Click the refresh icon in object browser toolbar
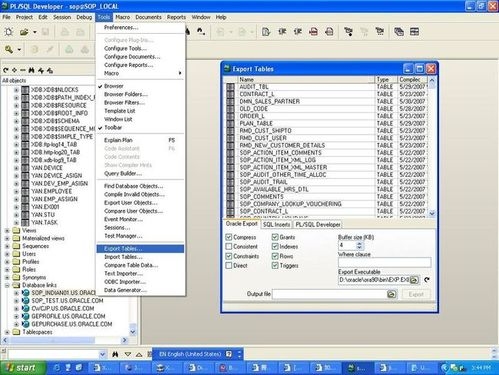Viewport: 499px width, 375px height. coord(6,70)
